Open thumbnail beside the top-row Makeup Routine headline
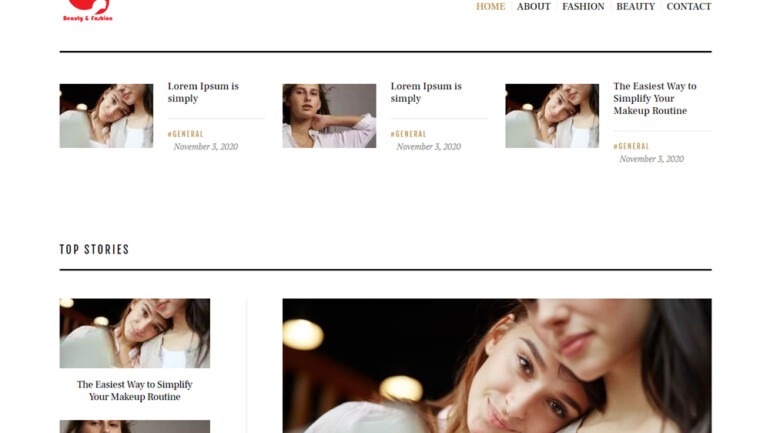The image size is (770, 433). pyautogui.click(x=552, y=116)
